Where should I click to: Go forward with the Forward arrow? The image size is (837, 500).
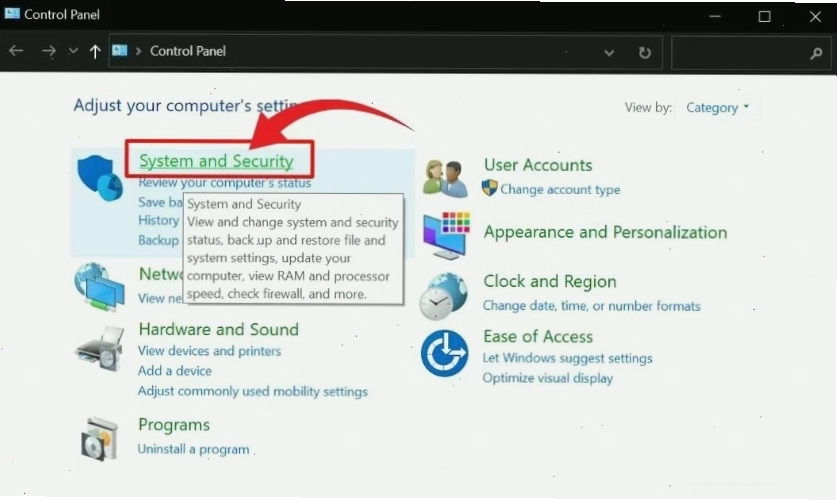pos(49,51)
